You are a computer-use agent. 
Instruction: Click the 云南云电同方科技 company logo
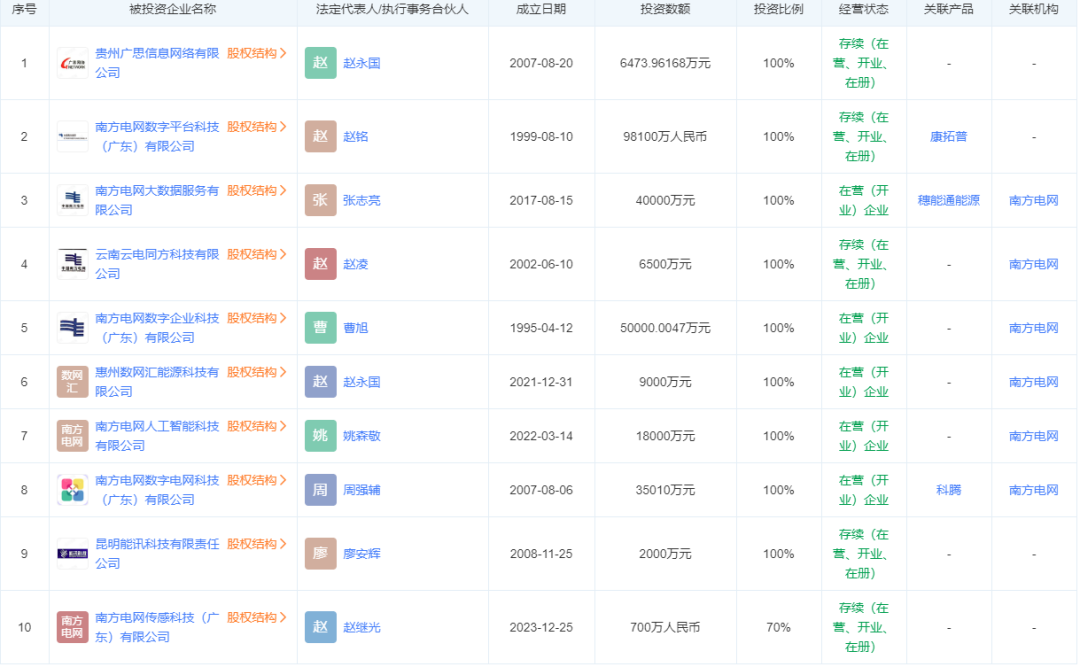[73, 264]
